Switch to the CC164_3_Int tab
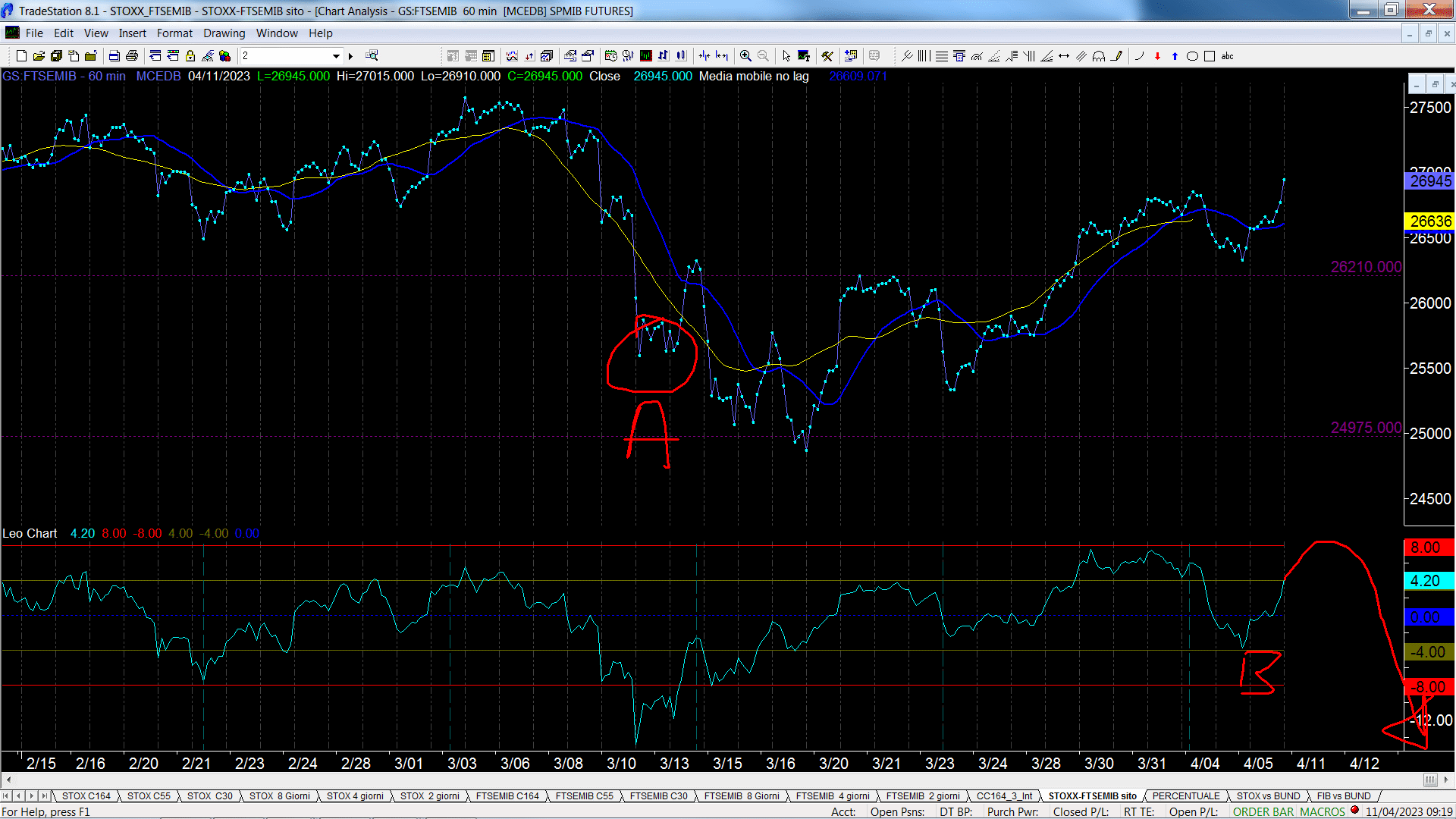1456x819 pixels. click(1004, 796)
